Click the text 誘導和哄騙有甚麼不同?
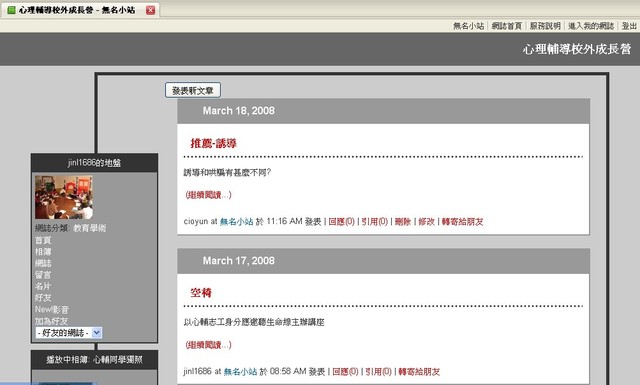The image size is (640, 385). 227,173
